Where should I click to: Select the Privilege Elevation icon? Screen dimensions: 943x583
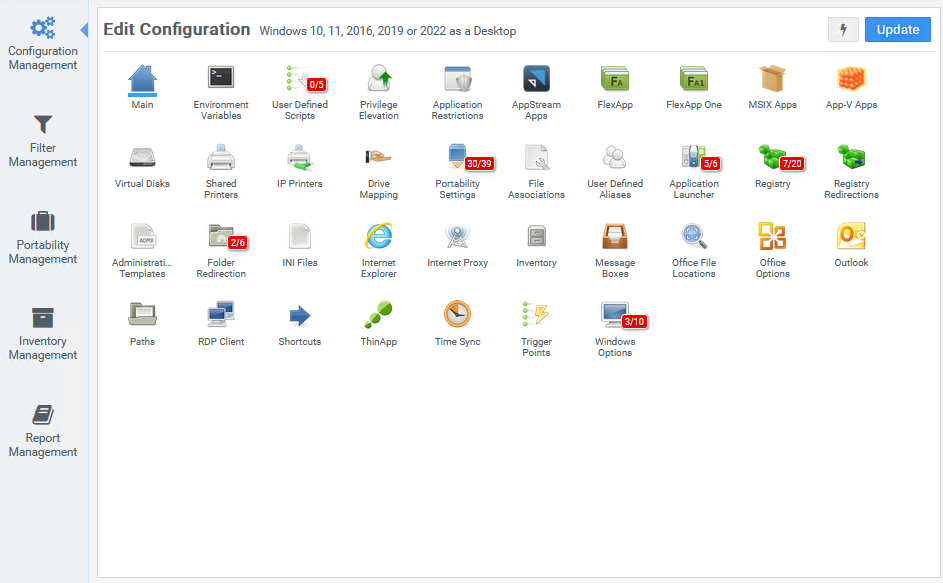tap(378, 80)
